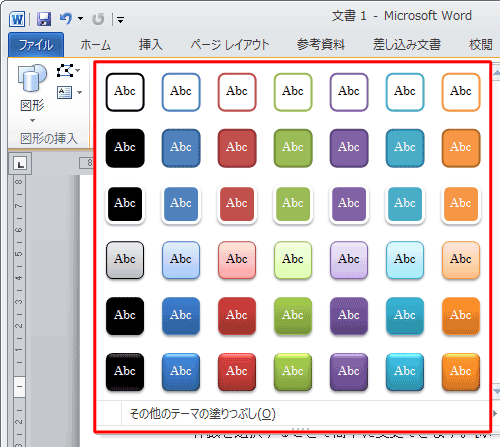Image resolution: width=500 pixels, height=447 pixels.
Task: Select fifth-row purple gradient fill style
Action: coord(349,316)
